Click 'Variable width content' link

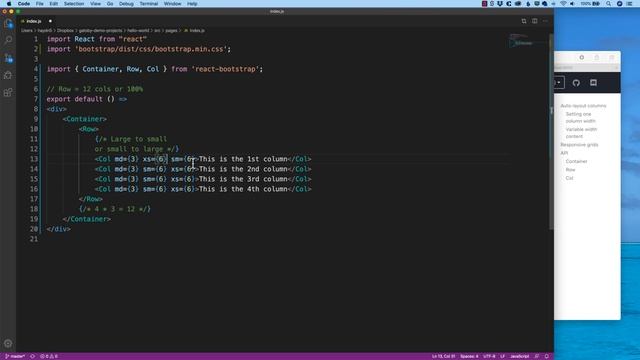[x=581, y=133]
